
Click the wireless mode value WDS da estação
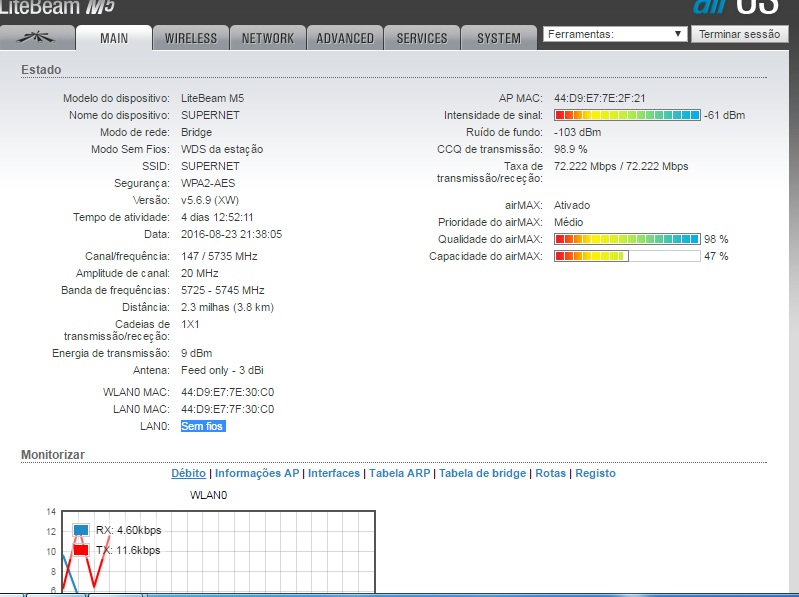coord(222,149)
